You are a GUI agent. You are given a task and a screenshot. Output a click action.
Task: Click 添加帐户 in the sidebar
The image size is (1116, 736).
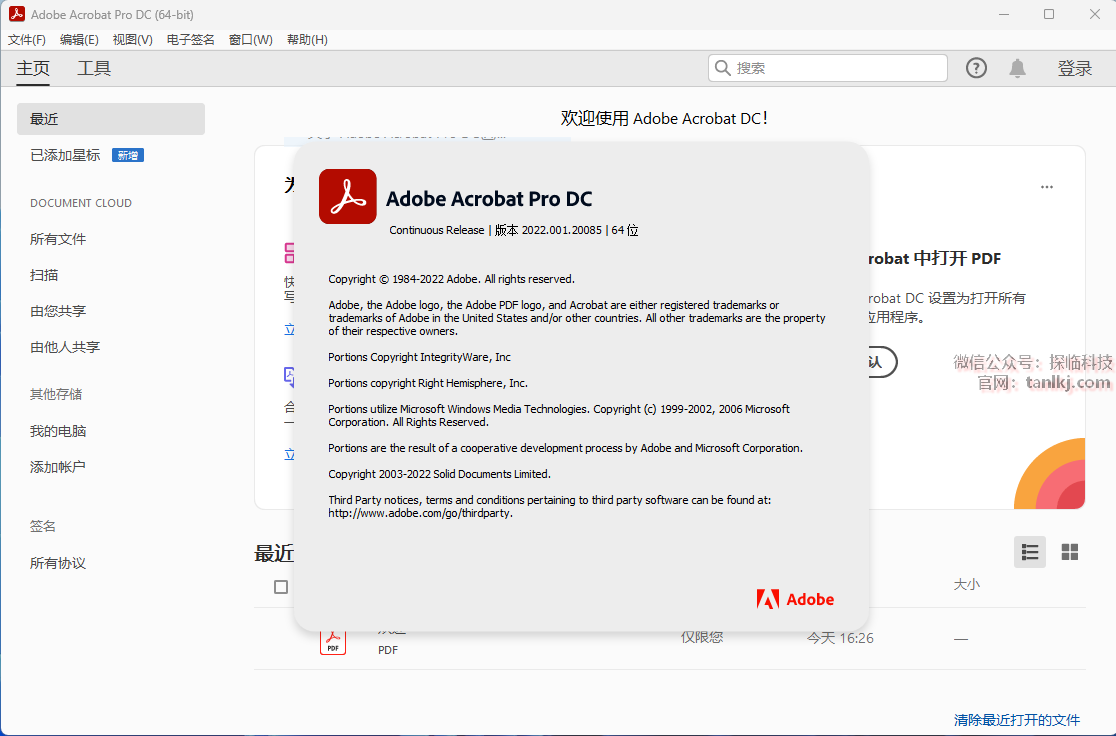pyautogui.click(x=58, y=467)
